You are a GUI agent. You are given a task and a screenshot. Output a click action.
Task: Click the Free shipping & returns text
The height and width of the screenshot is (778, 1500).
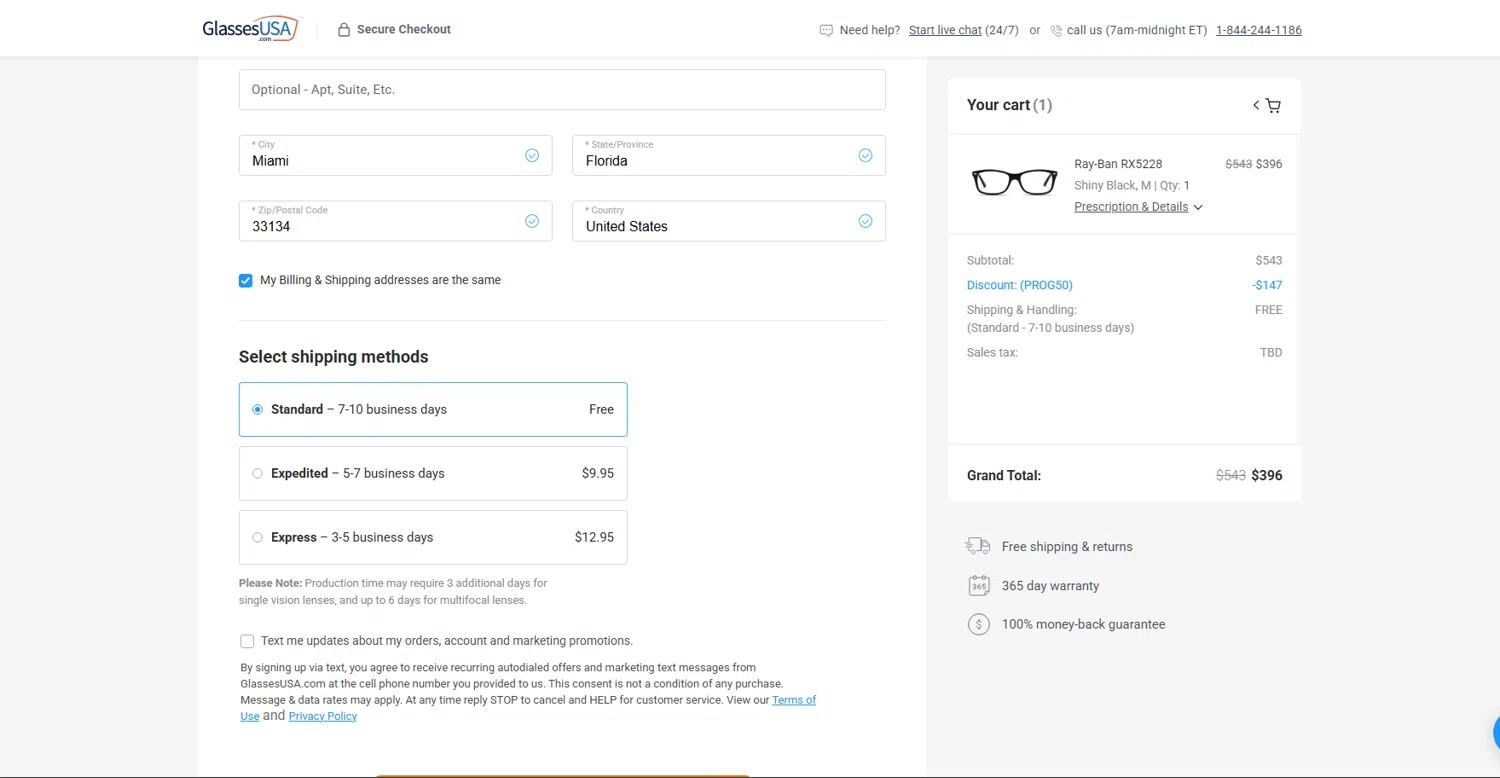[1067, 547]
